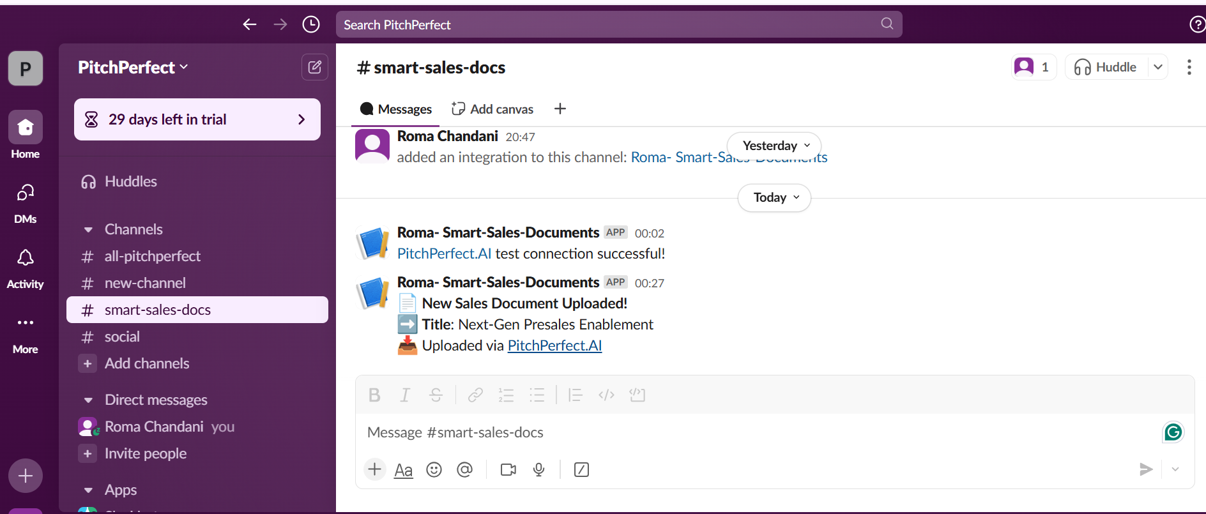This screenshot has height=514, width=1206.
Task: Go back in history with left arrow
Action: point(250,24)
